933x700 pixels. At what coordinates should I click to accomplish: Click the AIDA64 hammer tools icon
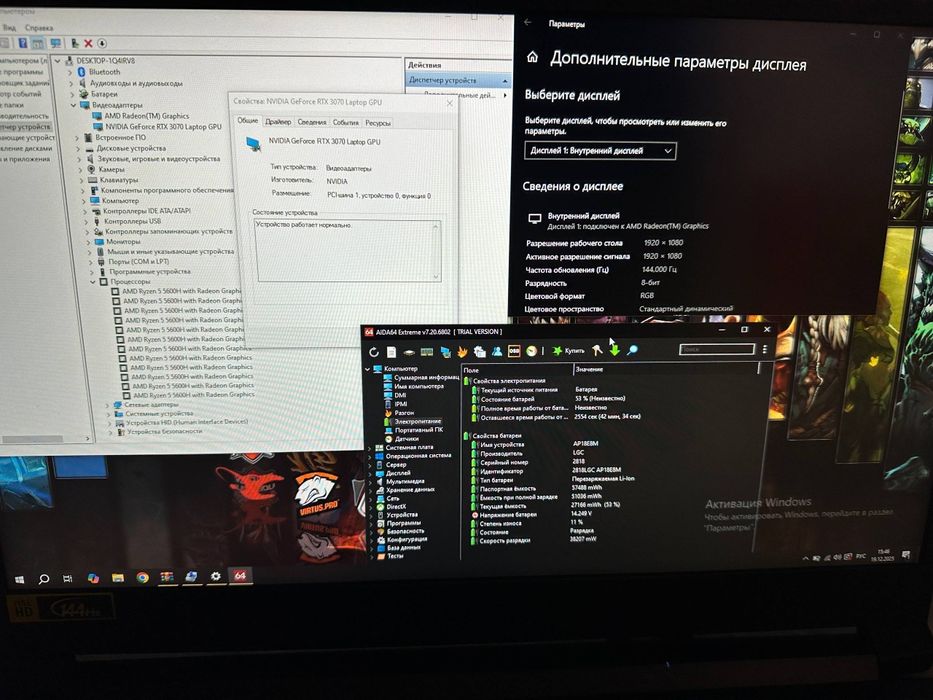coord(597,351)
